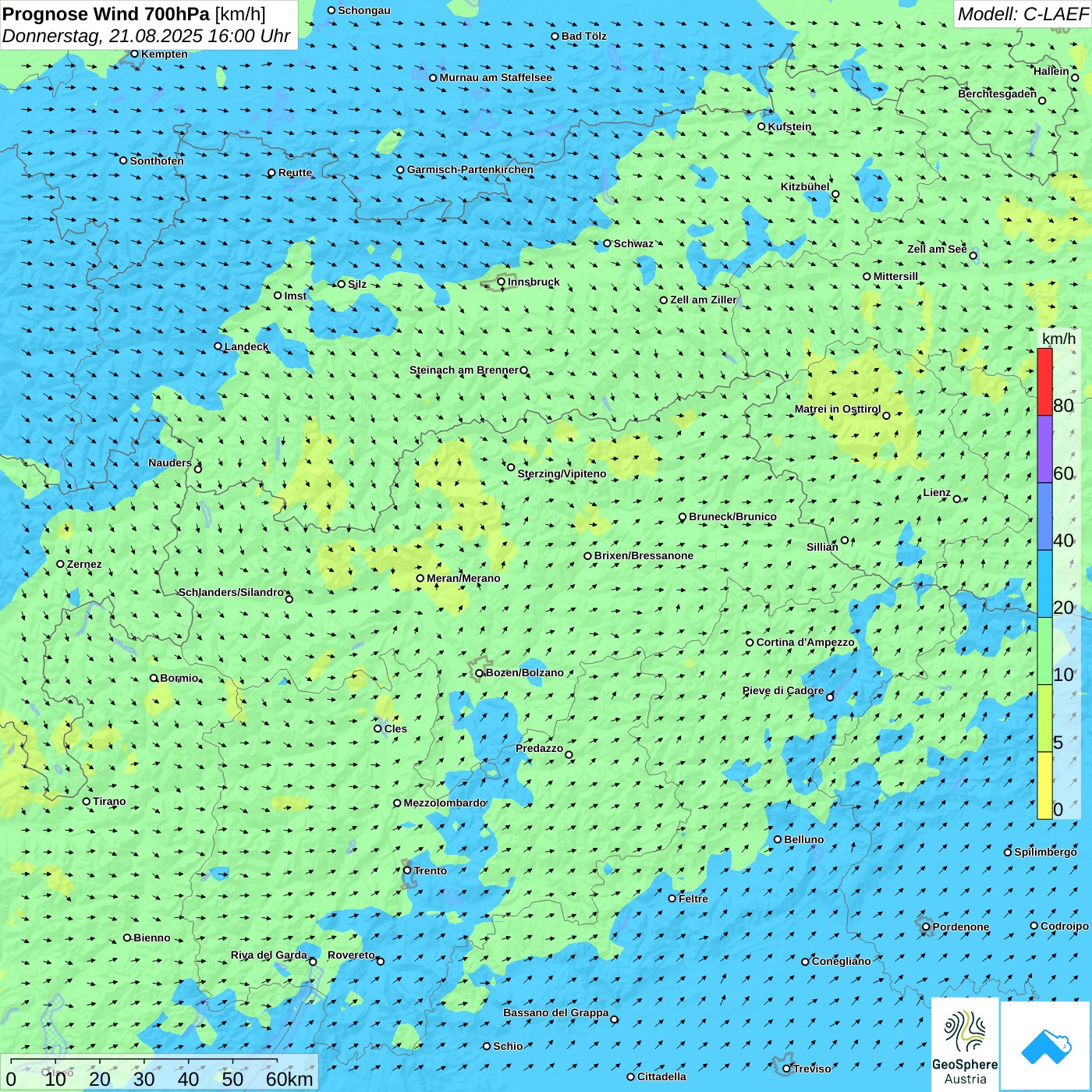Screen dimensions: 1092x1092
Task: Select the Kufstein marker circle
Action: (x=762, y=126)
